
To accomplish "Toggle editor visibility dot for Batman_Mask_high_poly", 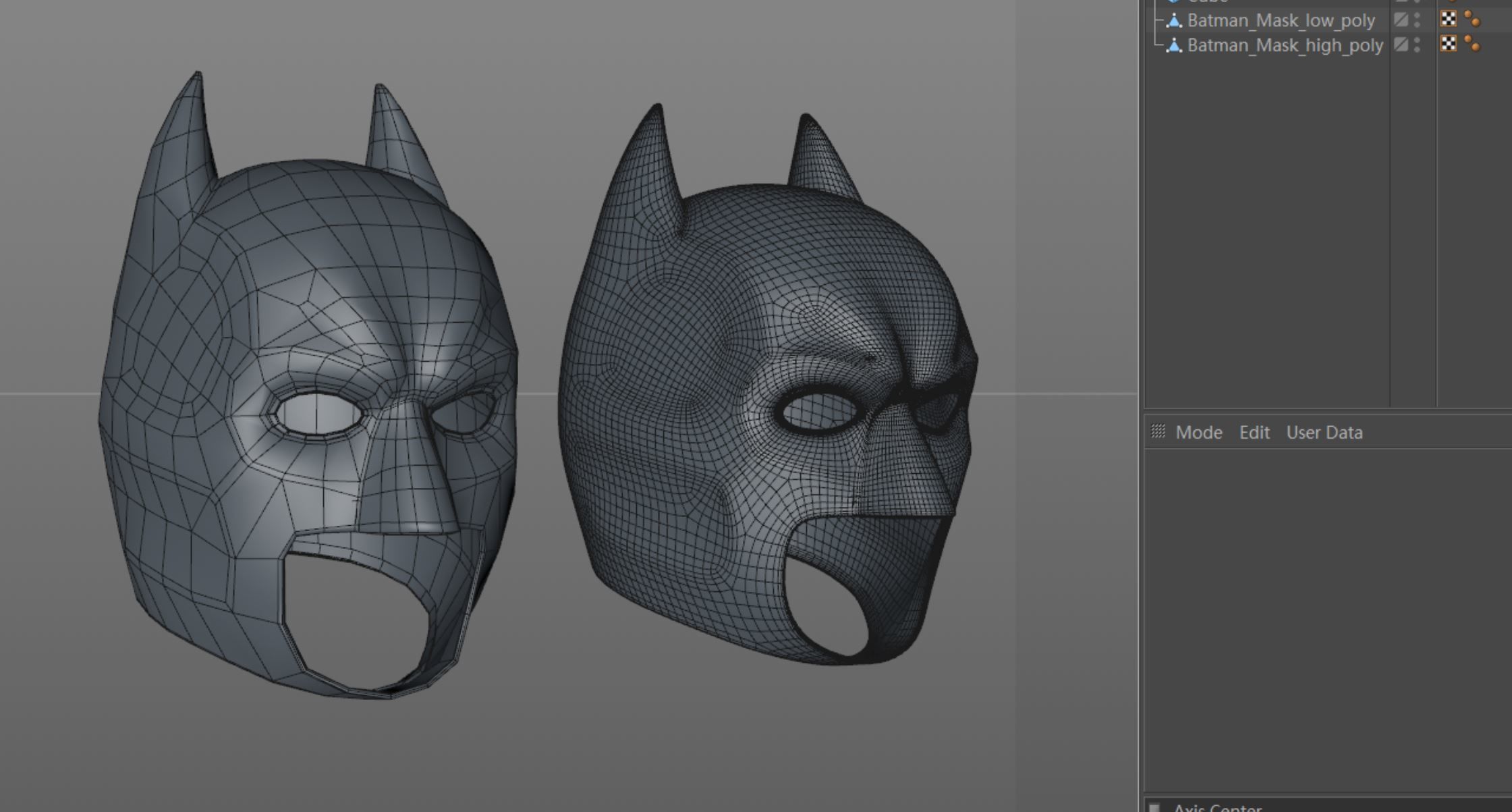I will tap(1417, 40).
